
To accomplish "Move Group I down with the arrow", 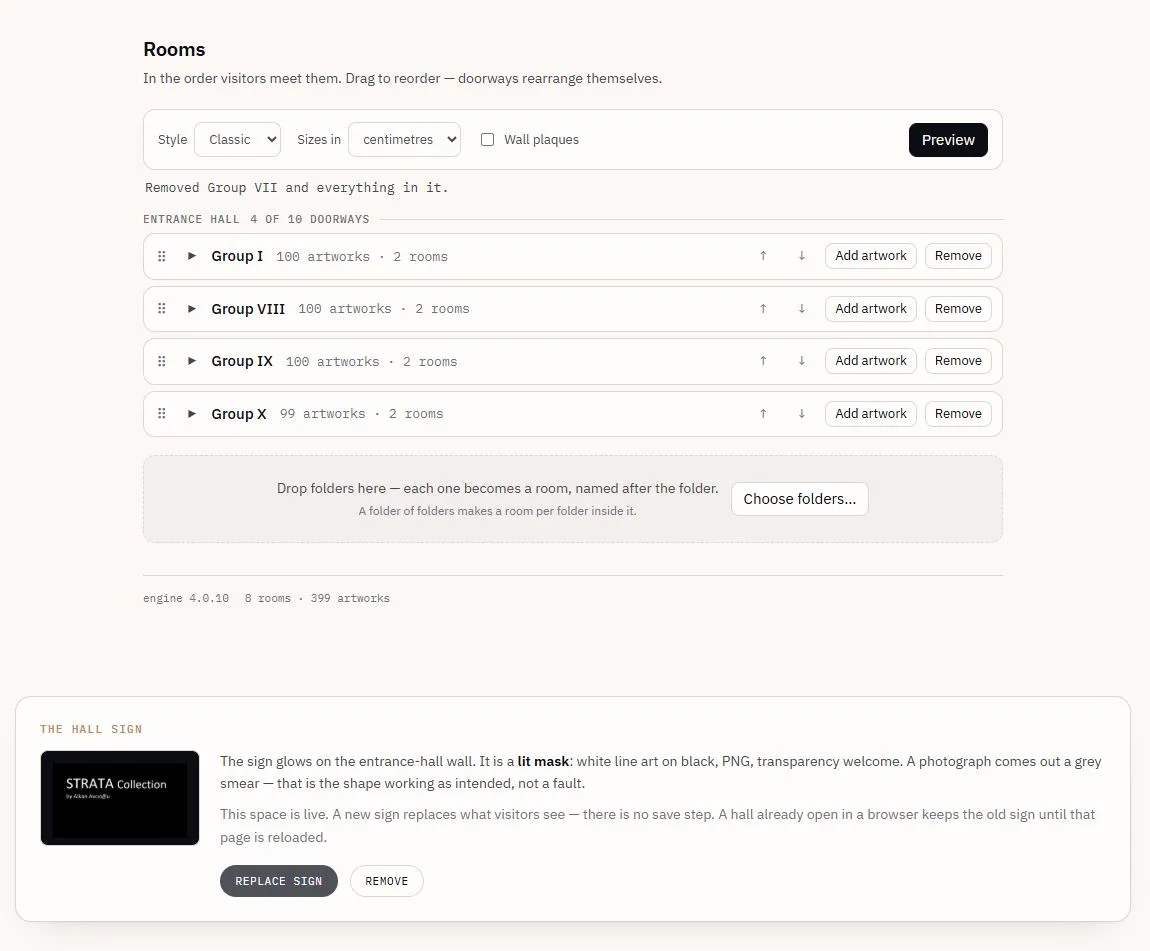I will click(x=802, y=256).
